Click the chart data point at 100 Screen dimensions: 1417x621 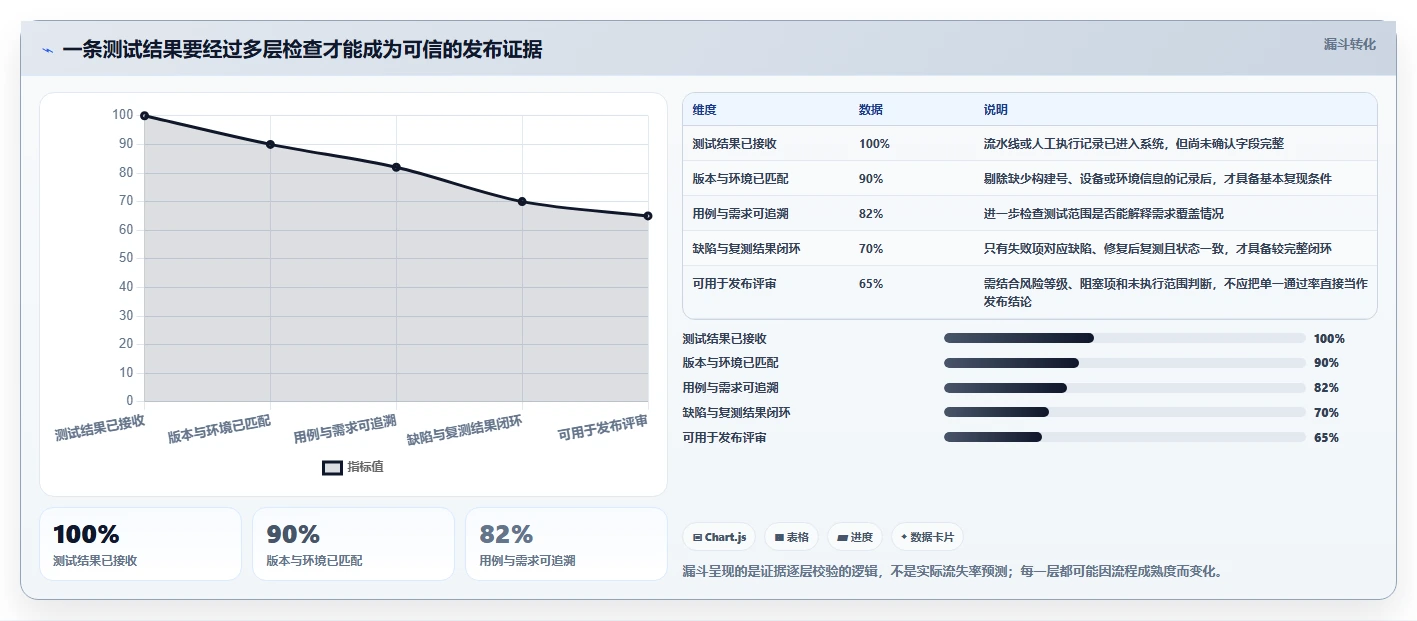(x=145, y=116)
